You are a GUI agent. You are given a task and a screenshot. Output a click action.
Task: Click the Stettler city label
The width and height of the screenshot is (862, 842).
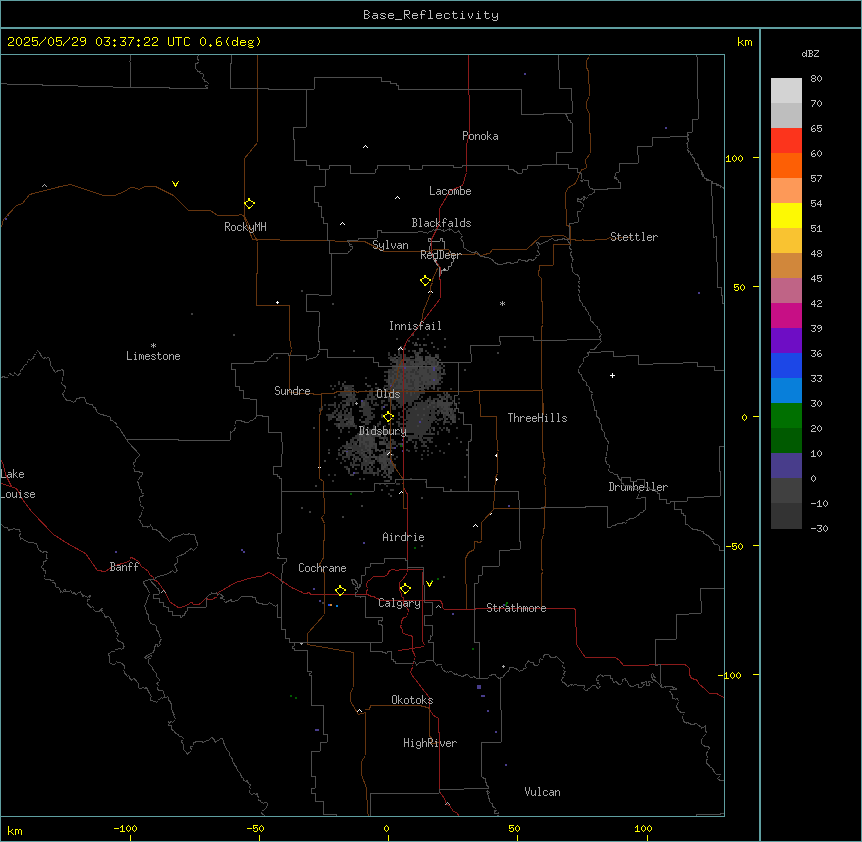tap(634, 237)
